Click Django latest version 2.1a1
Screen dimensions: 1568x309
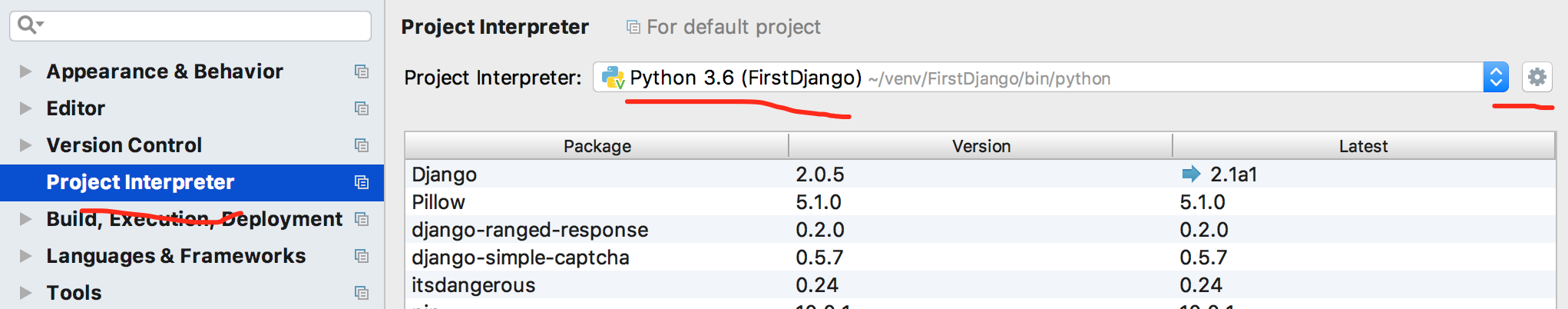click(1233, 174)
